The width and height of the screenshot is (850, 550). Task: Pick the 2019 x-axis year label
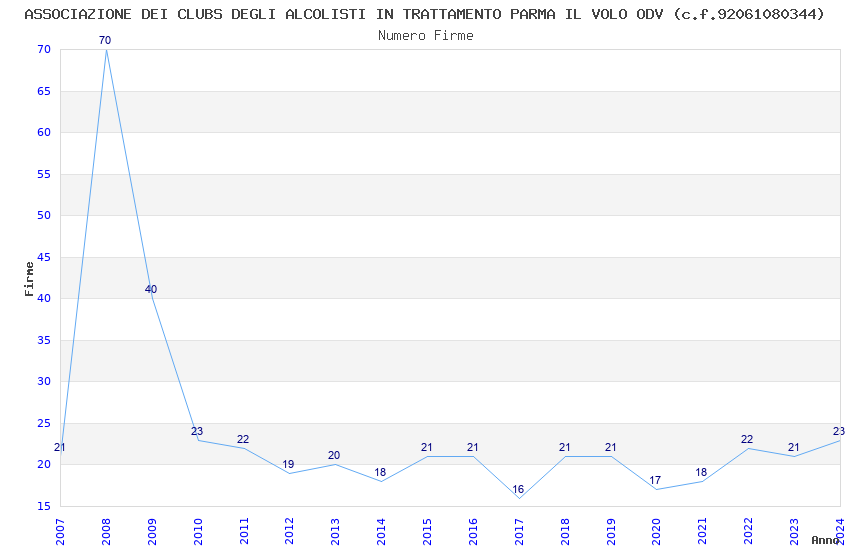[x=611, y=532]
